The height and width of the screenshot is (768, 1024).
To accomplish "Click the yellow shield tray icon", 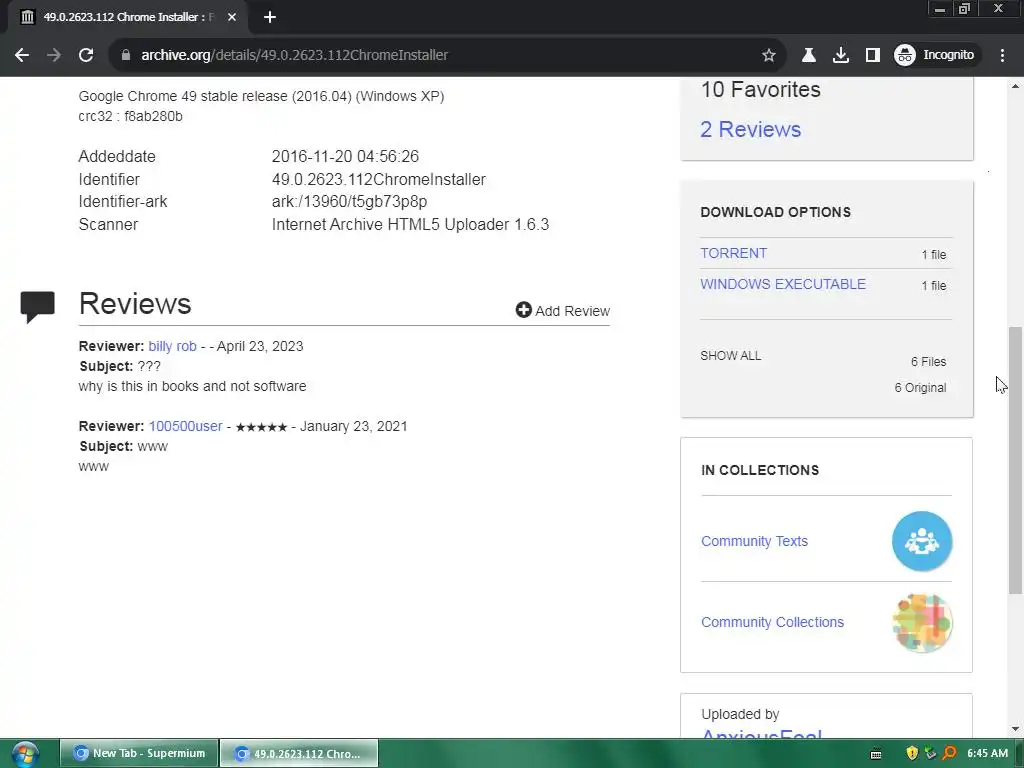I will (x=912, y=754).
